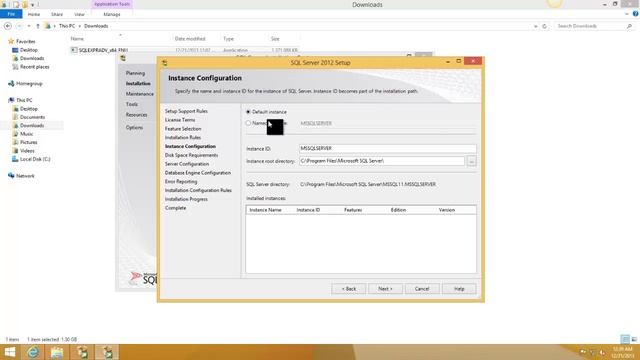The image size is (640, 360).
Task: Select the License Terms step
Action: tap(180, 120)
